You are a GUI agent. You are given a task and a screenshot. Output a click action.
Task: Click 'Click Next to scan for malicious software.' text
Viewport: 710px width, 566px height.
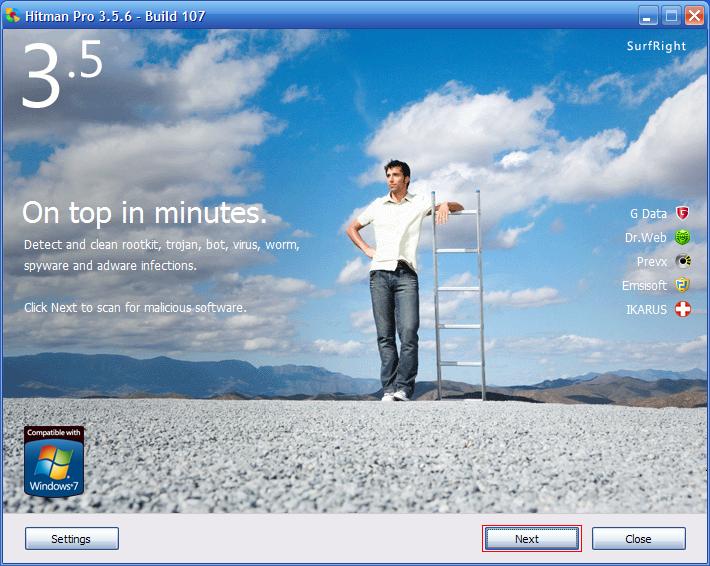click(x=135, y=307)
